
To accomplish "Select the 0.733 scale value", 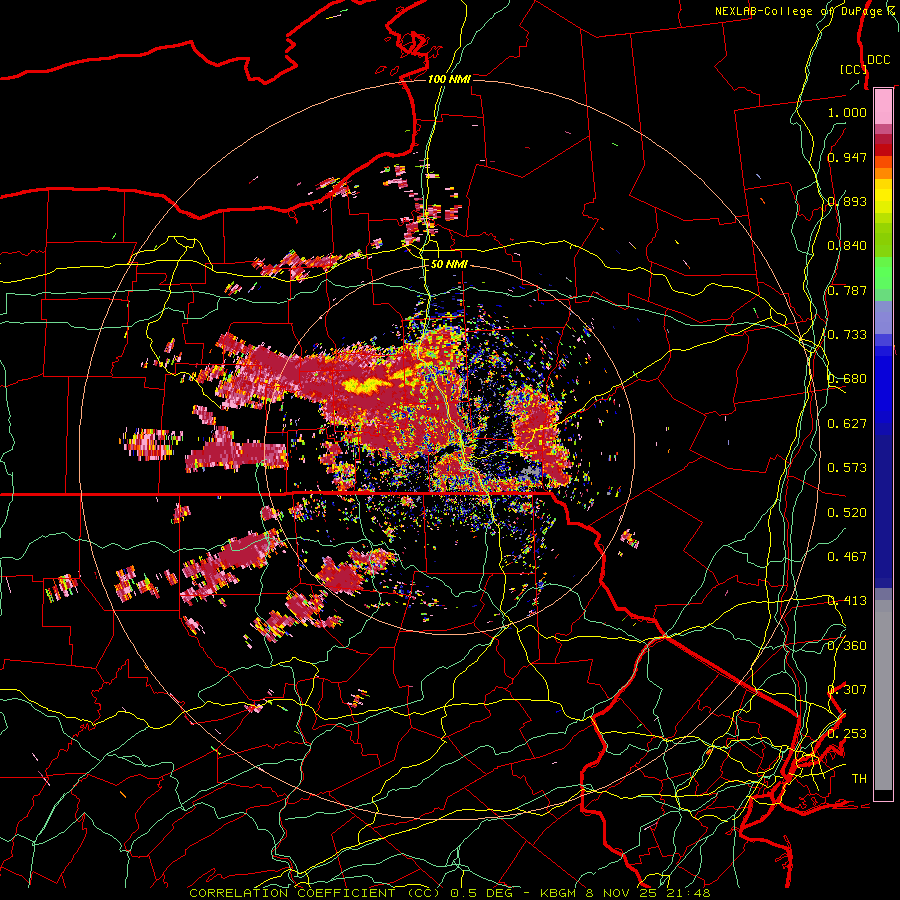I will pos(847,335).
